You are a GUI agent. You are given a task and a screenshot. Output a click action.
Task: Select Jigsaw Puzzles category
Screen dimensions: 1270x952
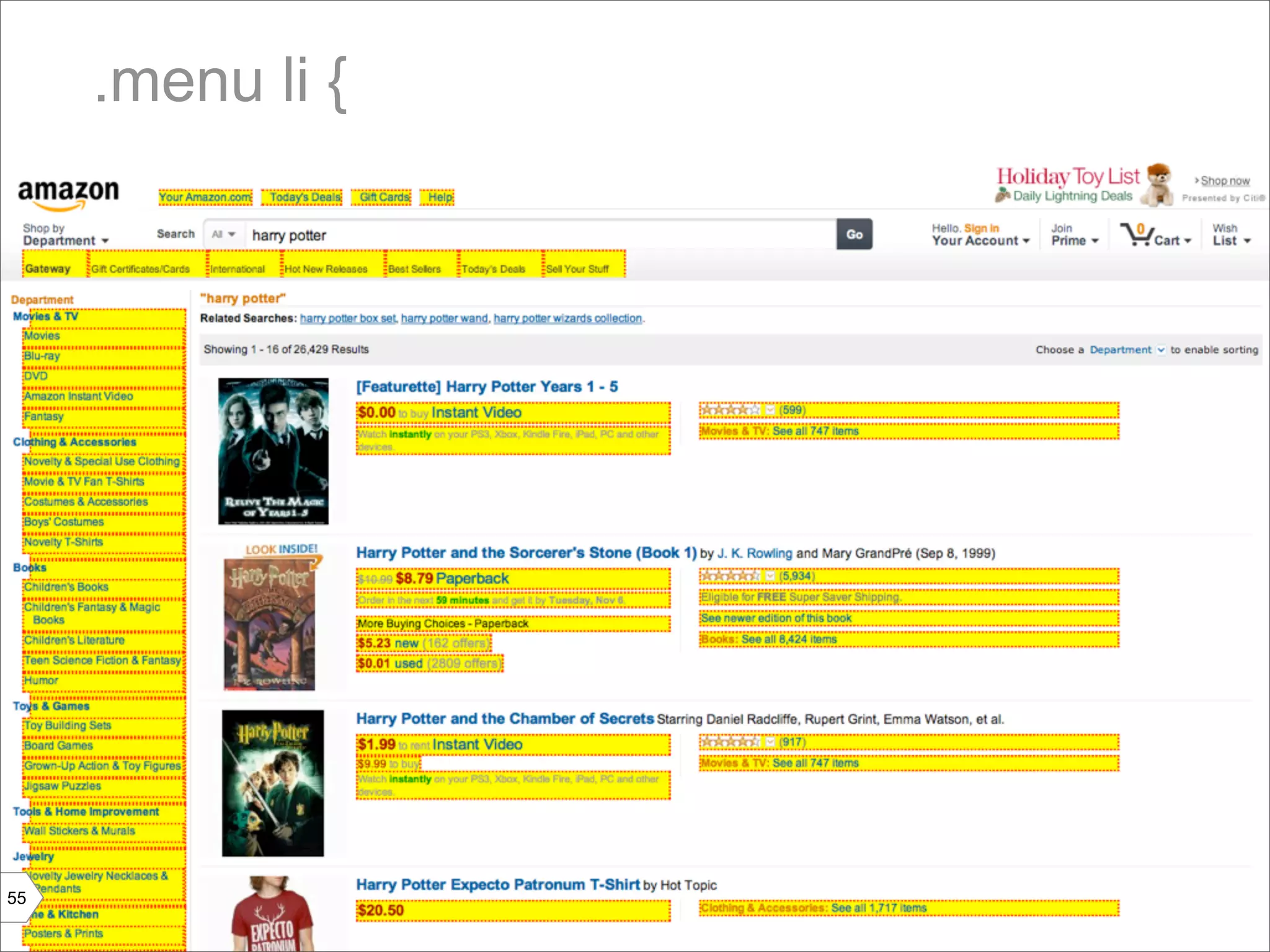62,786
